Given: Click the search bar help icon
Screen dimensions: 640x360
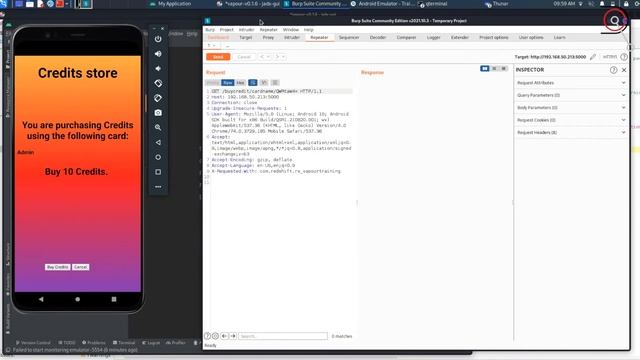Looking at the screenshot, I should tap(207, 336).
